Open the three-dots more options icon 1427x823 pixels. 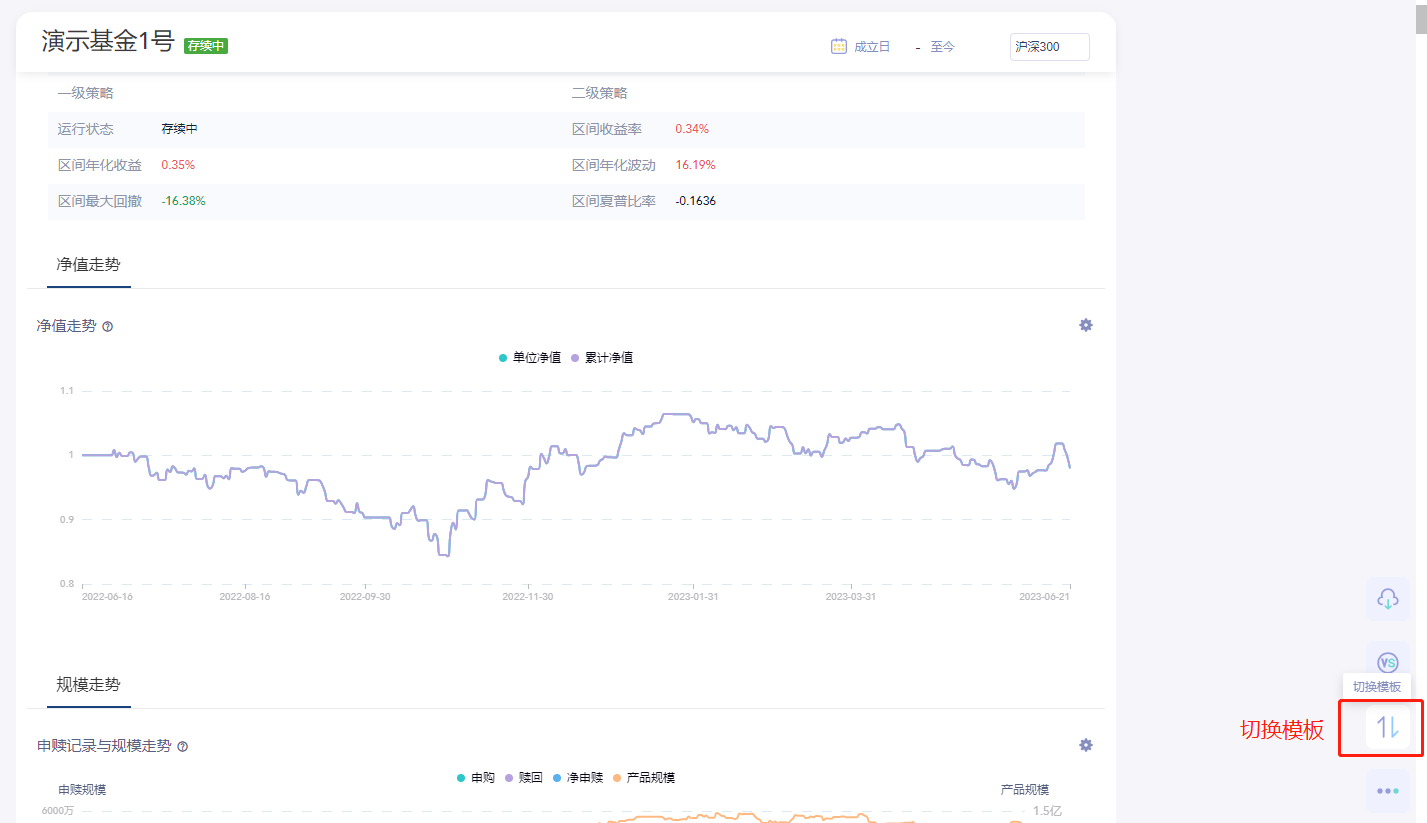(x=1387, y=790)
